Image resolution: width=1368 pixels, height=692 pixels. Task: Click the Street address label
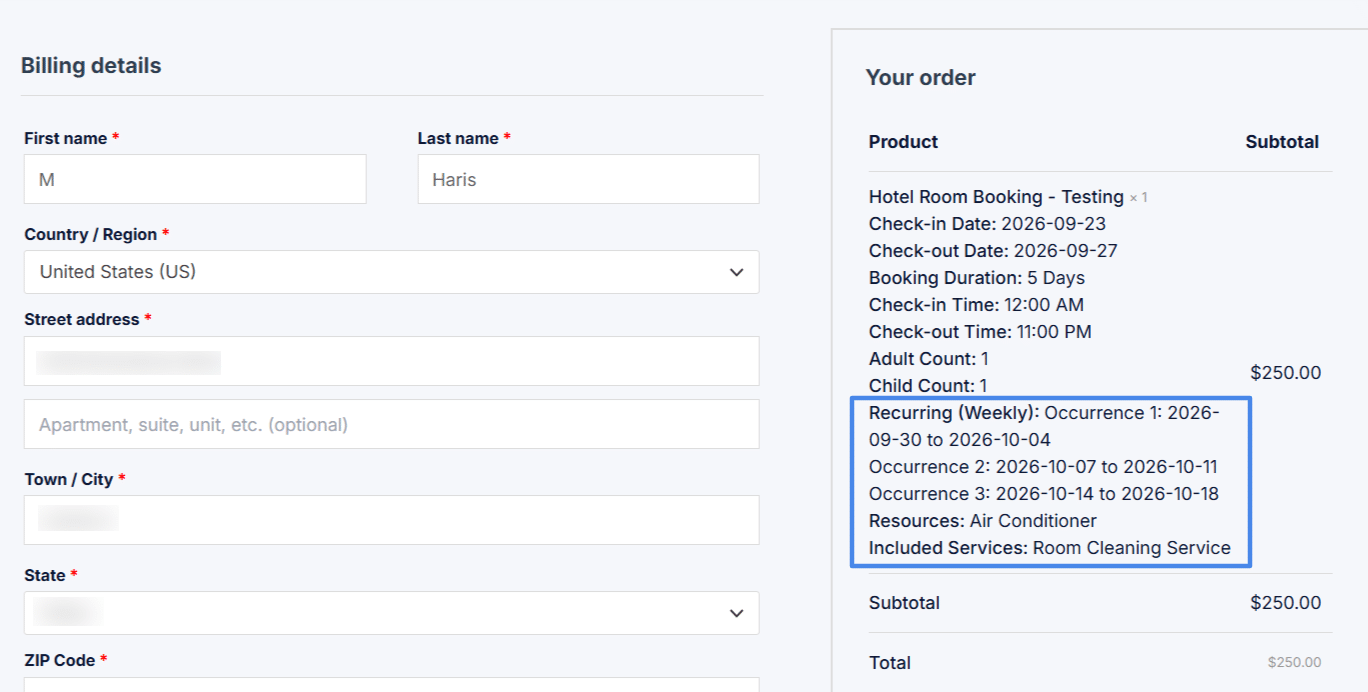coord(88,319)
